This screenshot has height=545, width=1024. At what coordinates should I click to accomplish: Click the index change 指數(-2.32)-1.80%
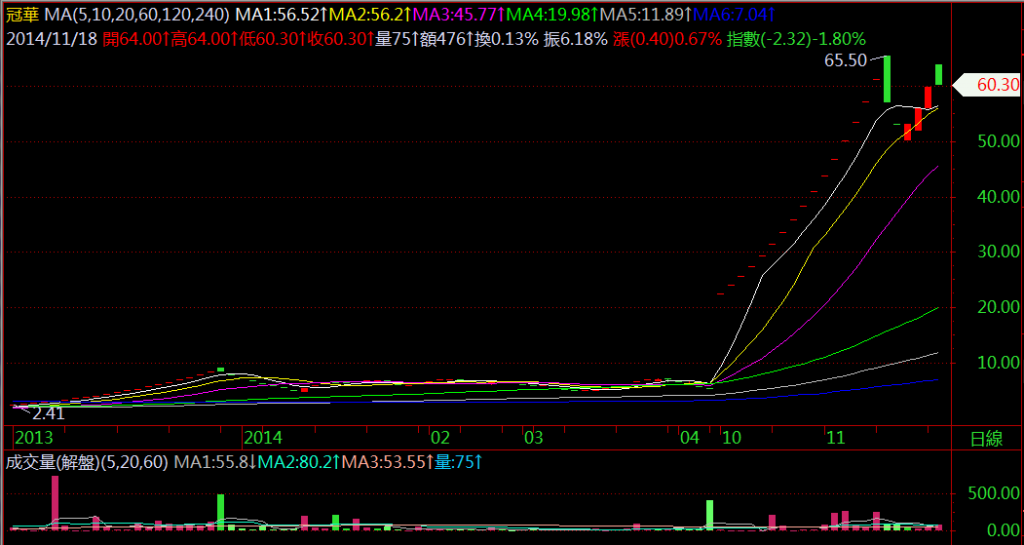coord(796,39)
